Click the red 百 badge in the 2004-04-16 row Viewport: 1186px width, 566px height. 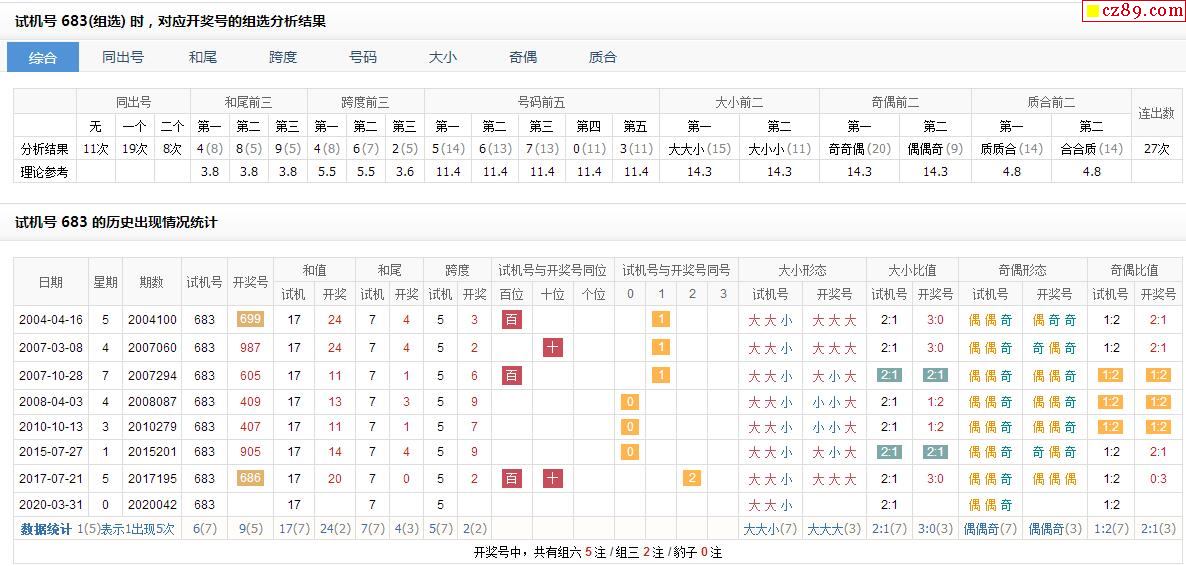click(511, 320)
